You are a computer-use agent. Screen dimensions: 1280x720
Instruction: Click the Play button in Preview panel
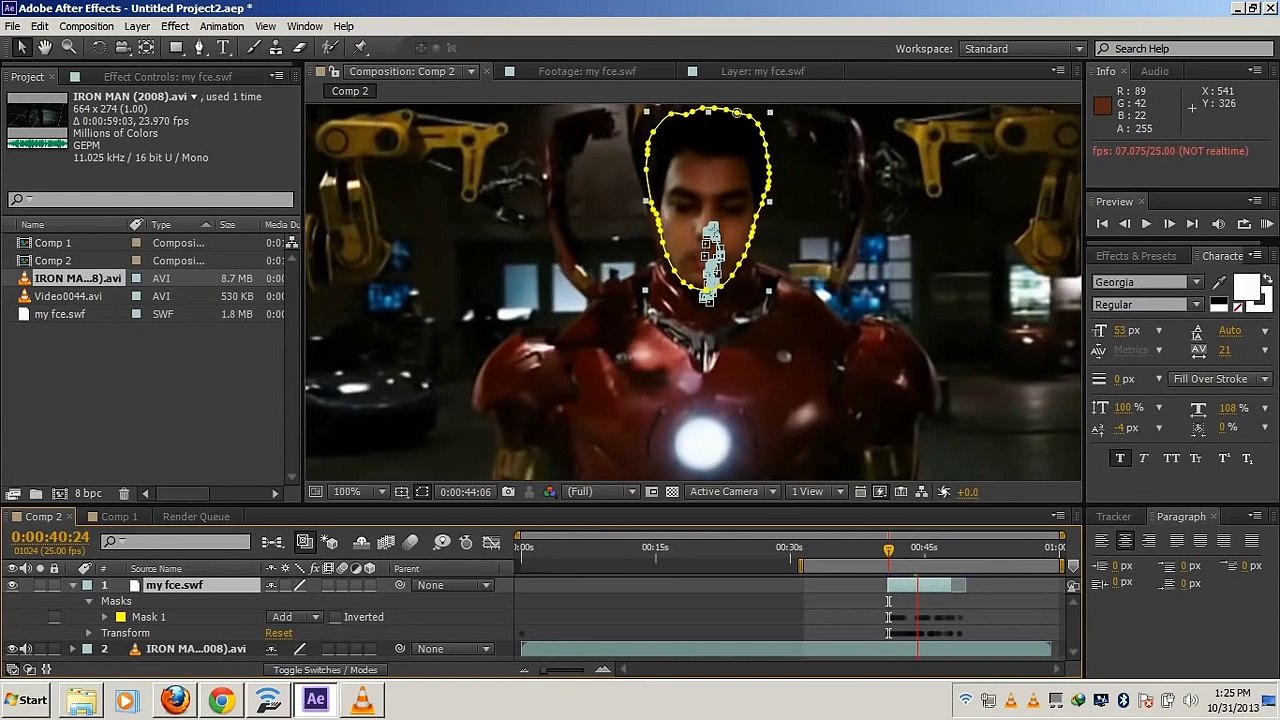coord(1146,224)
